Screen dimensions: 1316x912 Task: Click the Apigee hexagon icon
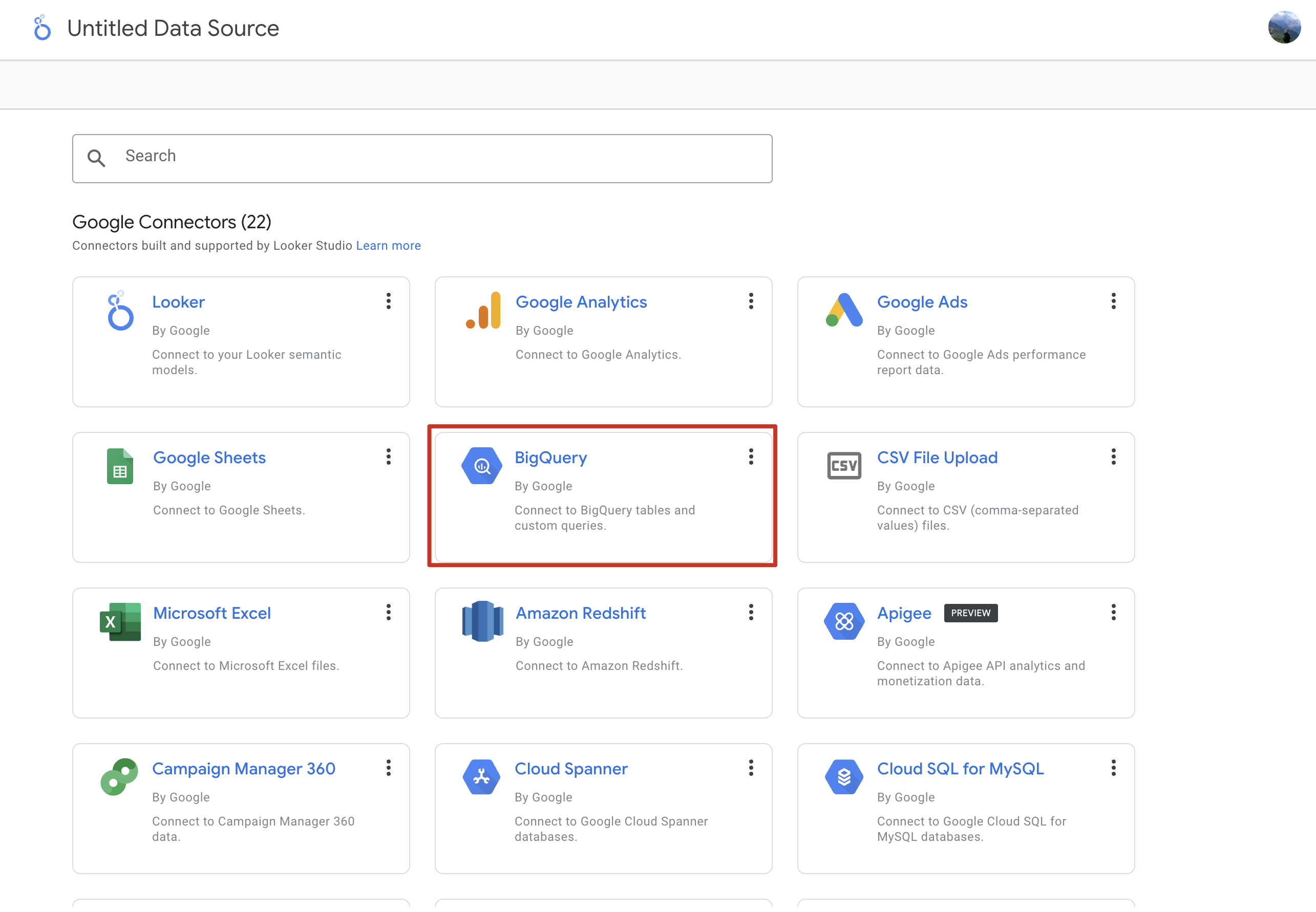coord(844,622)
